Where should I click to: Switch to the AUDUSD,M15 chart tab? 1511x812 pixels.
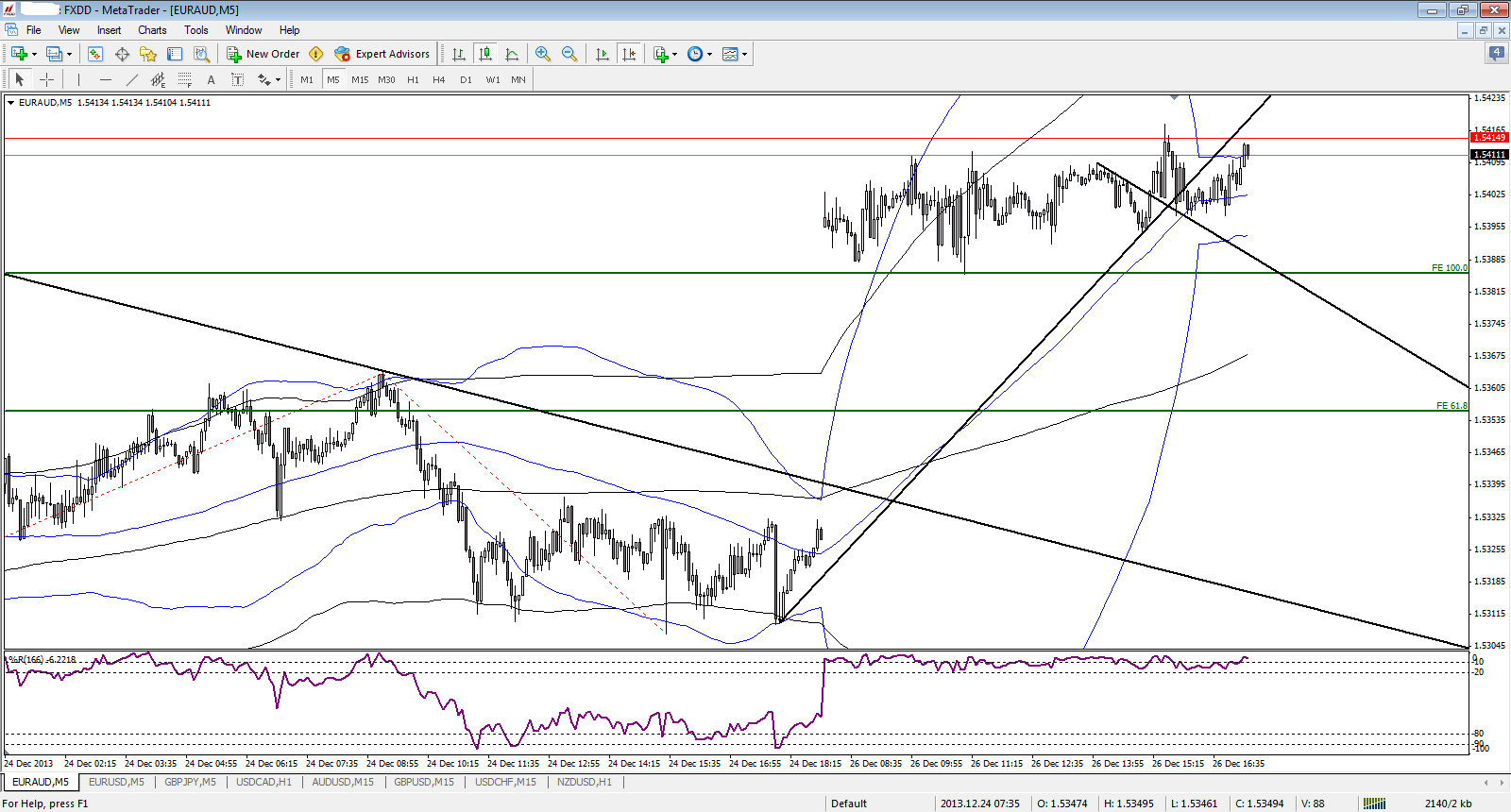tap(343, 782)
